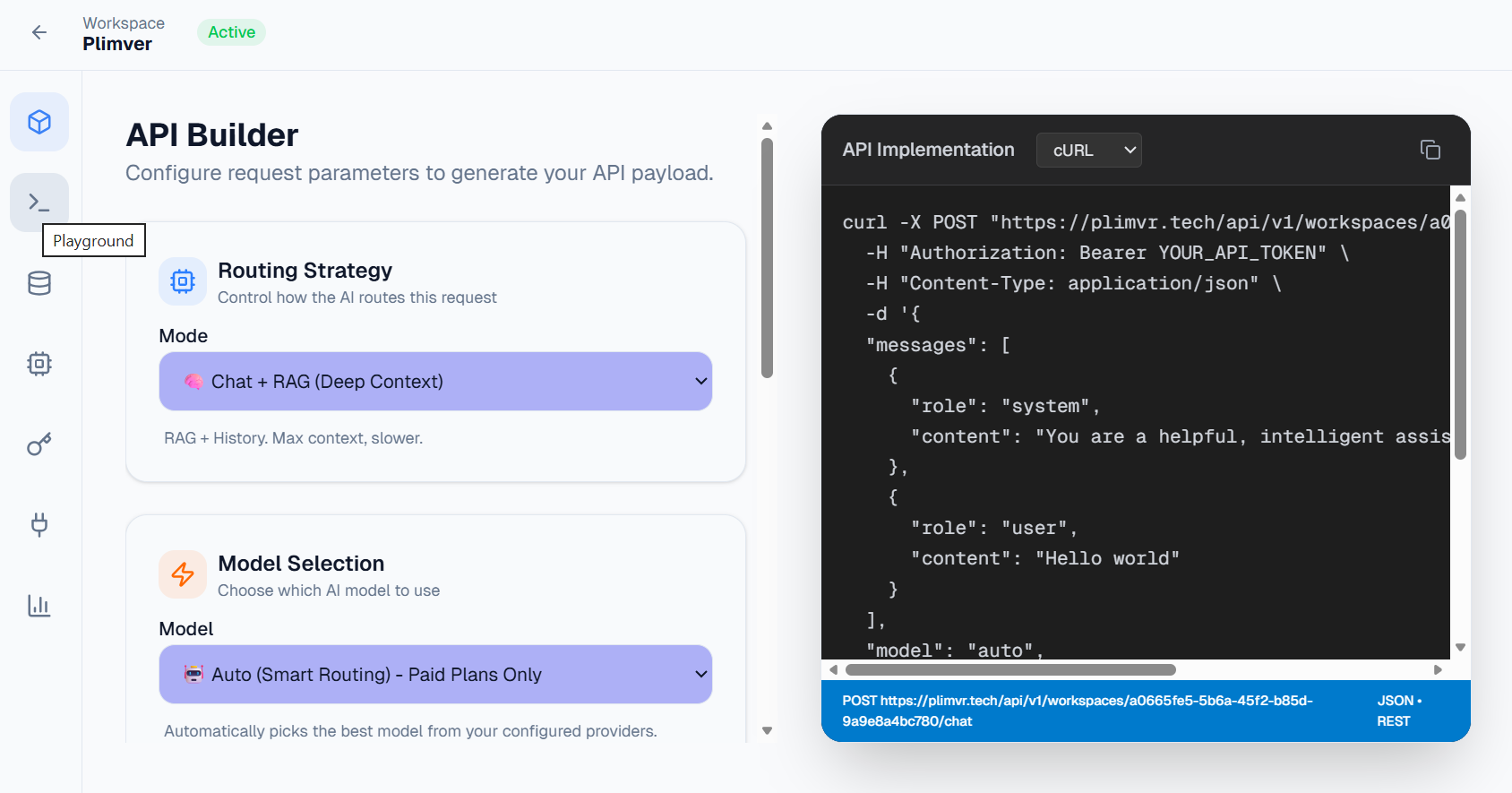Open the database sidebar icon
Screen dimensions: 1512x793
coord(39,283)
